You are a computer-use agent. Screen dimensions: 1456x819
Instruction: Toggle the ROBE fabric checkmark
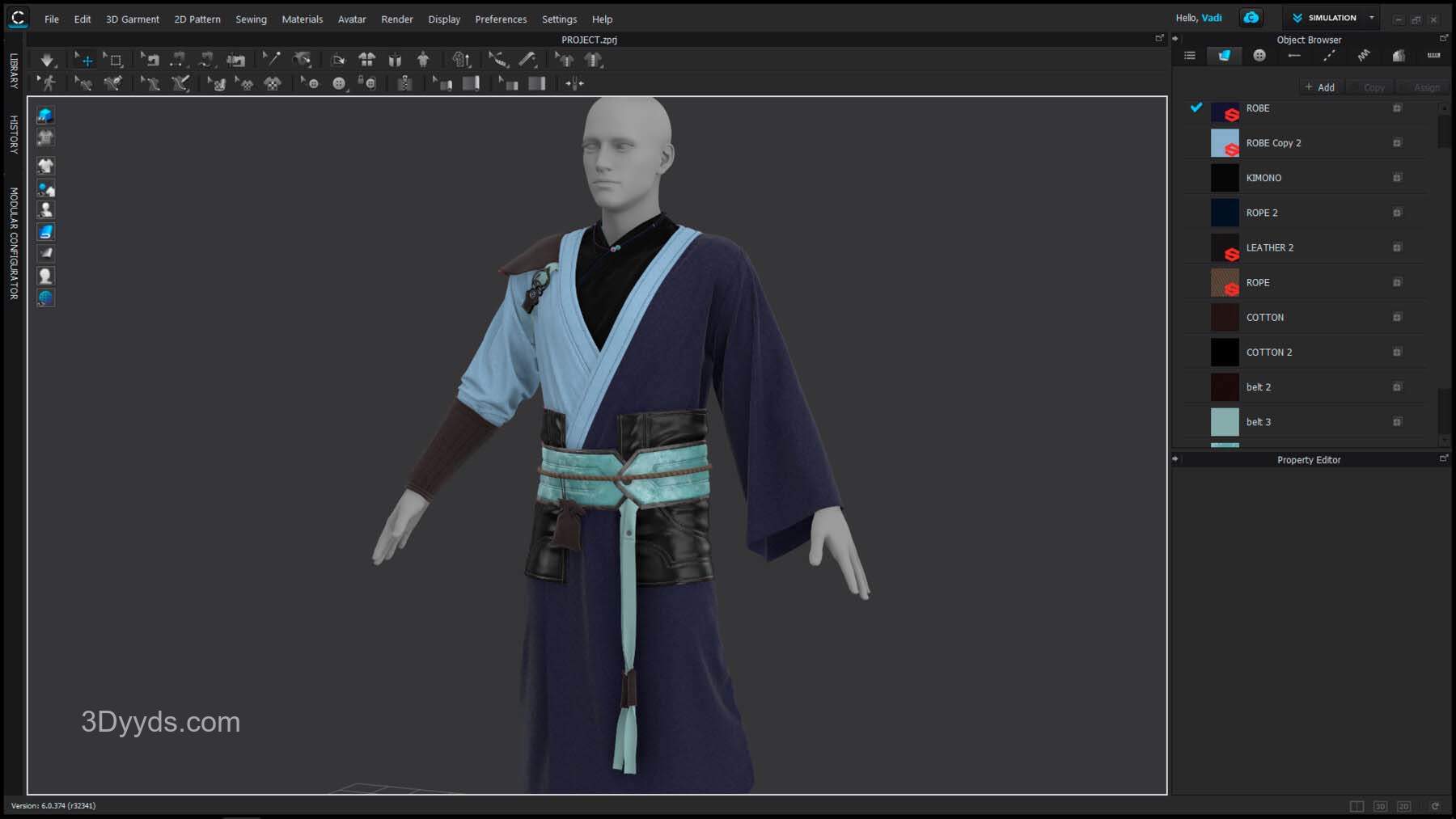pyautogui.click(x=1196, y=108)
